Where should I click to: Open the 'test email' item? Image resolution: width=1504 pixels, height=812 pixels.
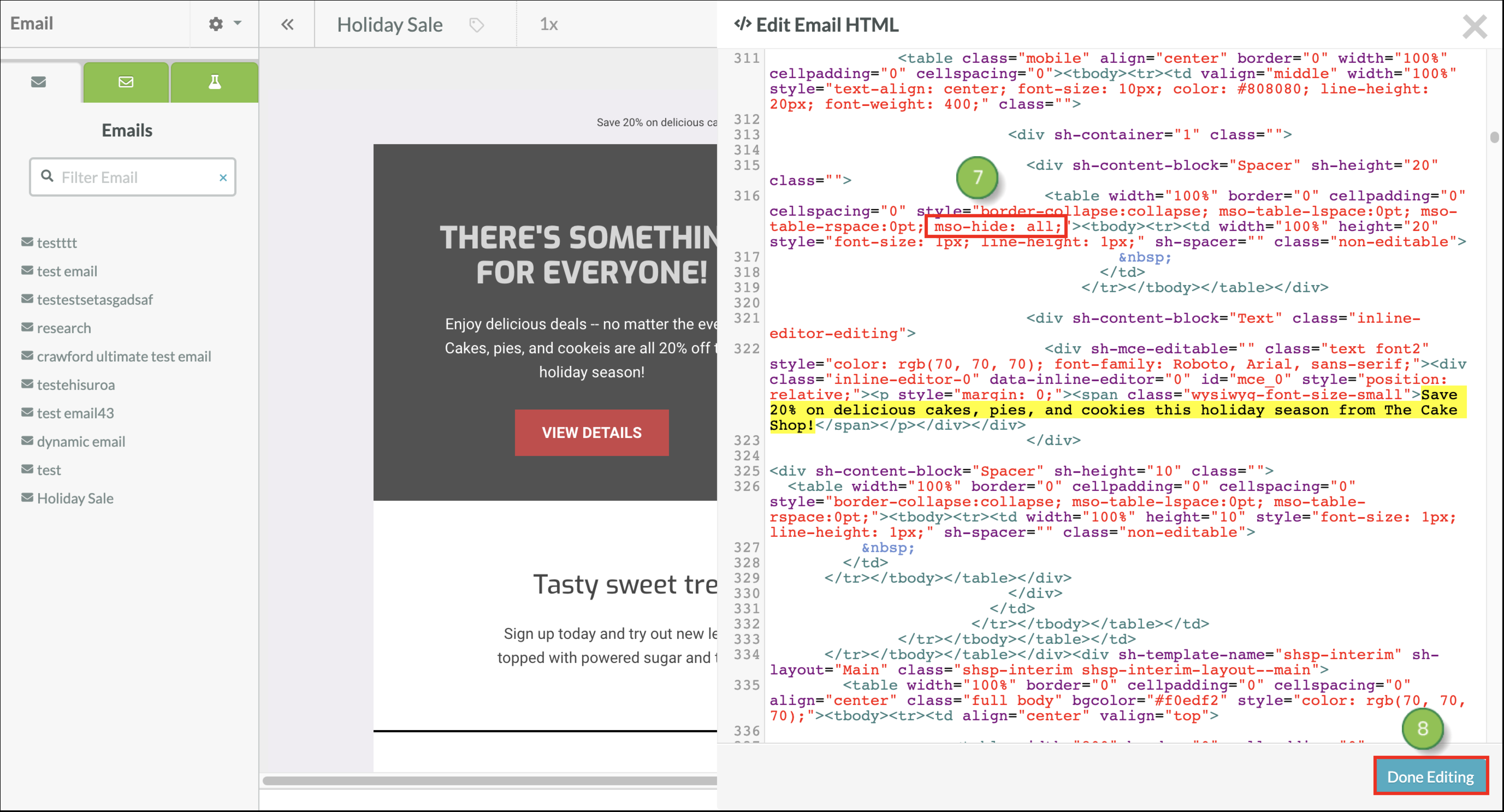pos(67,271)
